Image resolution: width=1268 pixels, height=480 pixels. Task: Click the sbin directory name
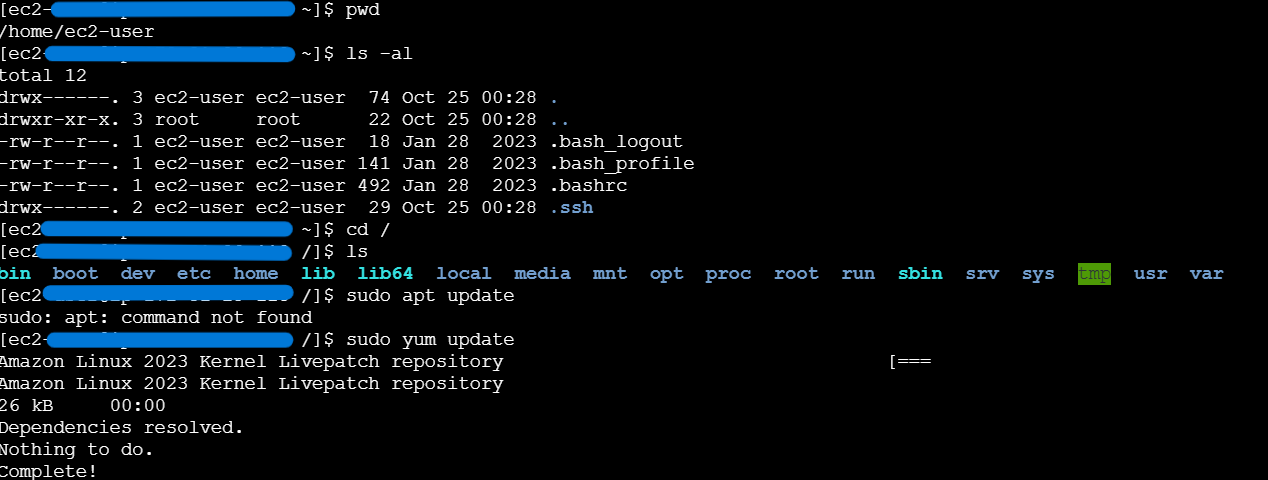[x=920, y=274]
